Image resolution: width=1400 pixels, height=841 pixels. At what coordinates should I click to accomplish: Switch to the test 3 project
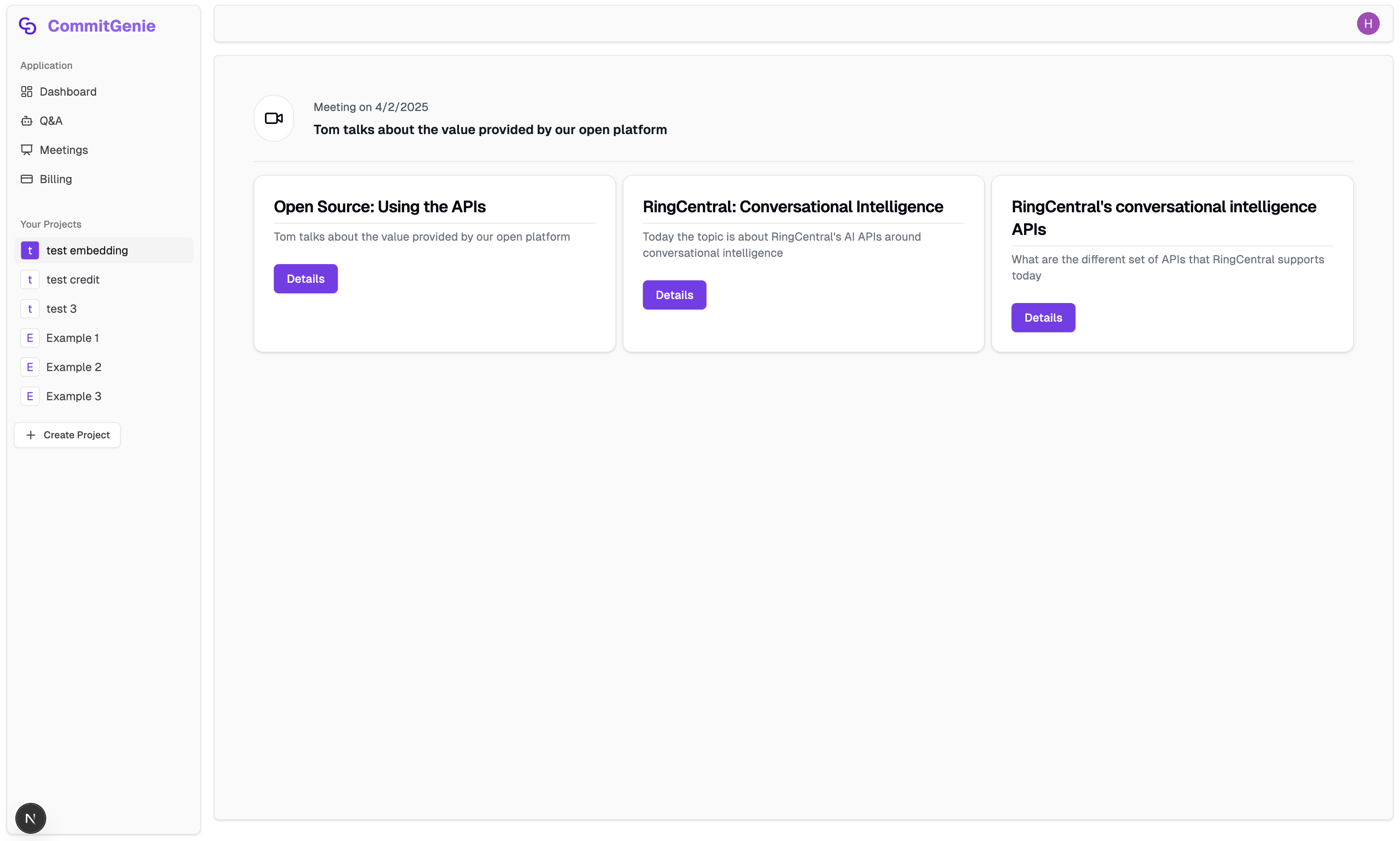104,309
